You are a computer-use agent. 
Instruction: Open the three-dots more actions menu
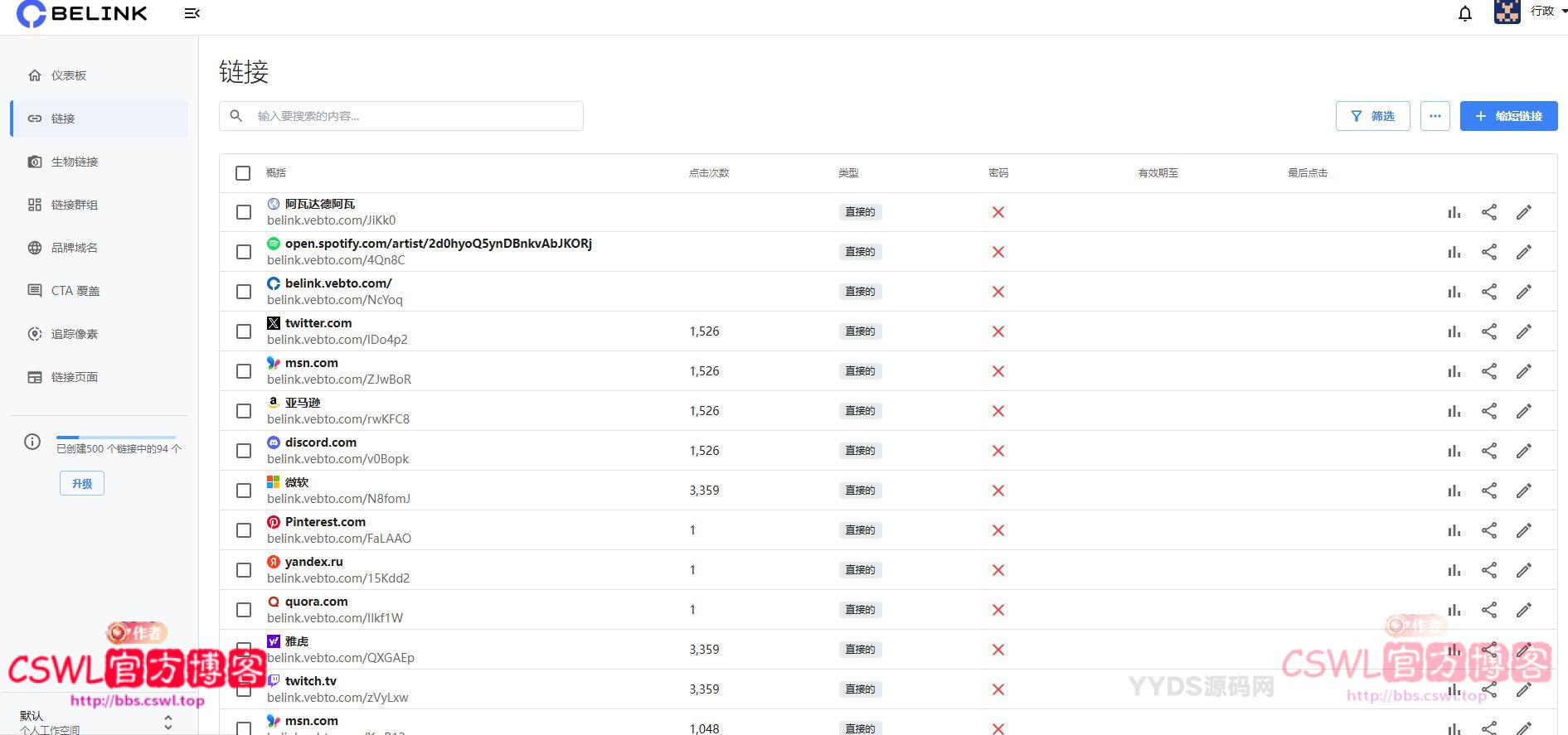tap(1435, 116)
